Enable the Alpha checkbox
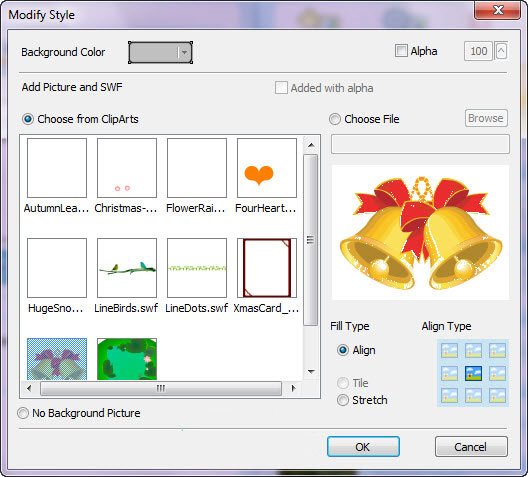This screenshot has width=528, height=477. pyautogui.click(x=401, y=51)
